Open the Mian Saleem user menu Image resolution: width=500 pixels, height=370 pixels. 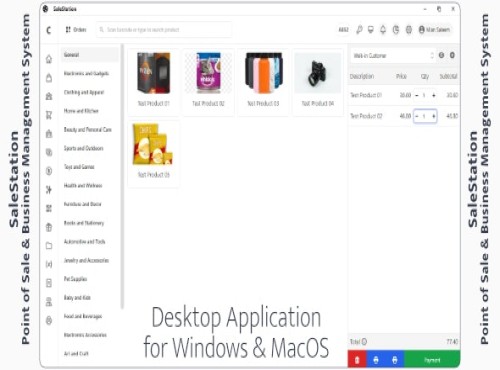(434, 30)
